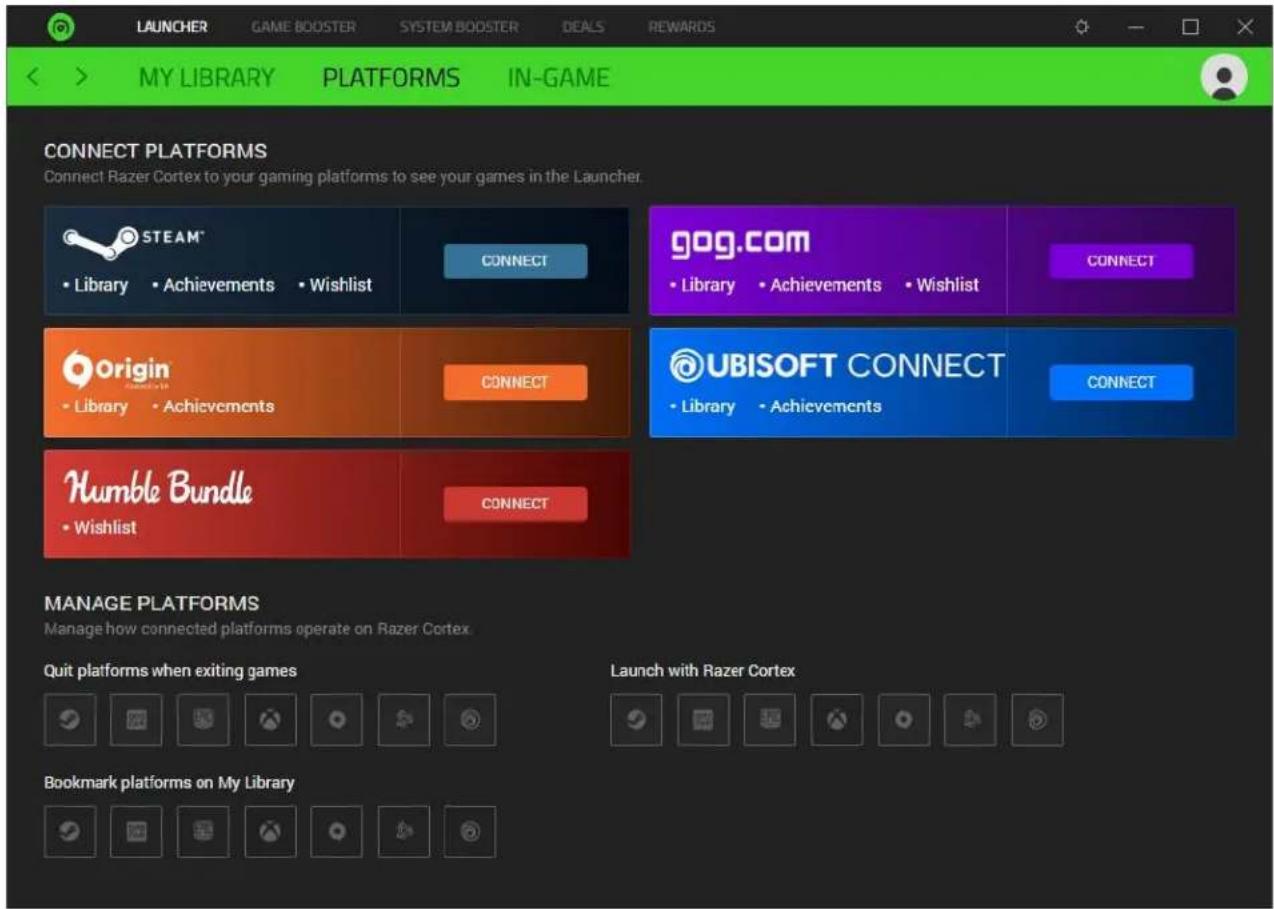Click the Connect Platforms heading

click(156, 151)
